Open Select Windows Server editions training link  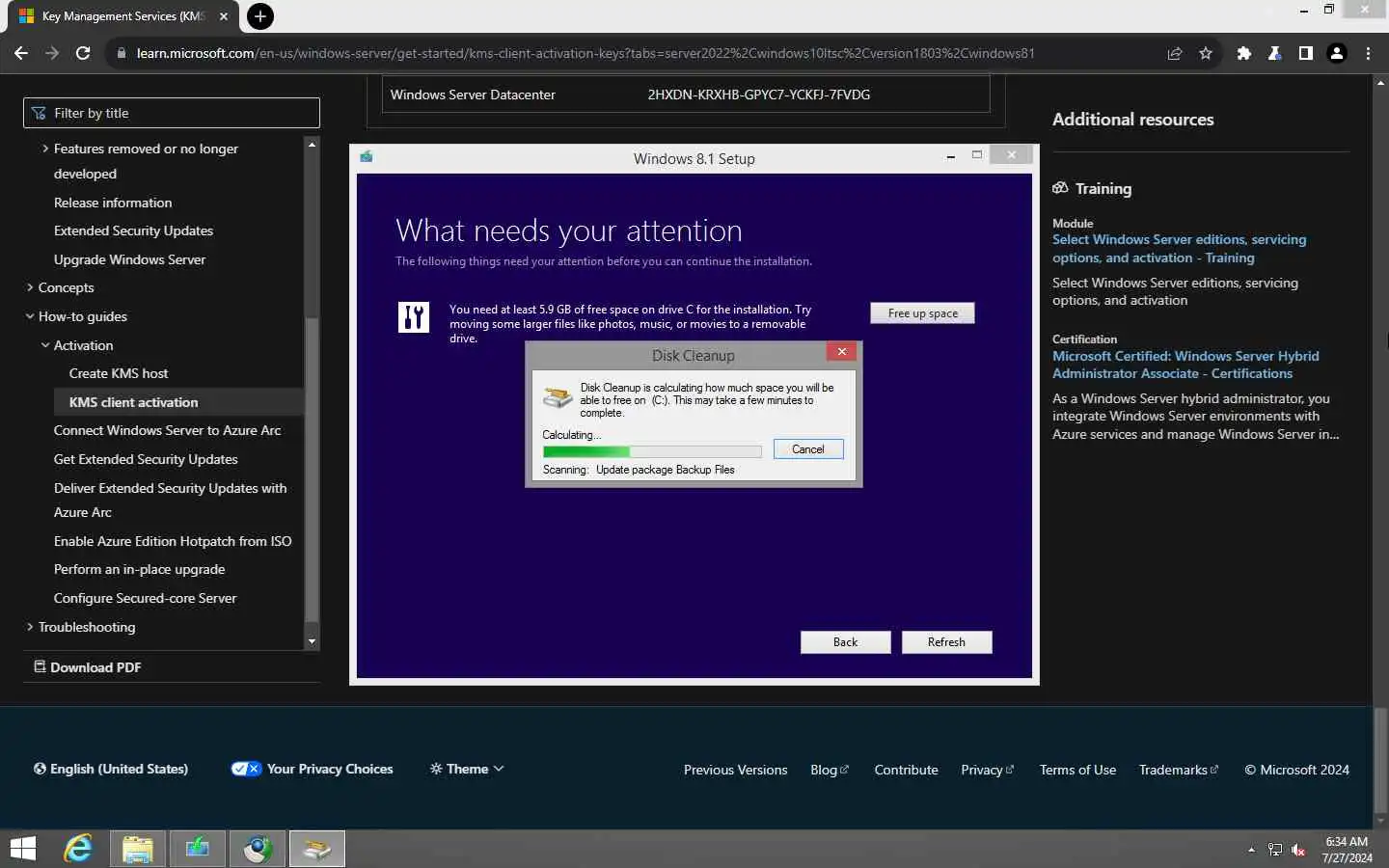click(x=1179, y=249)
